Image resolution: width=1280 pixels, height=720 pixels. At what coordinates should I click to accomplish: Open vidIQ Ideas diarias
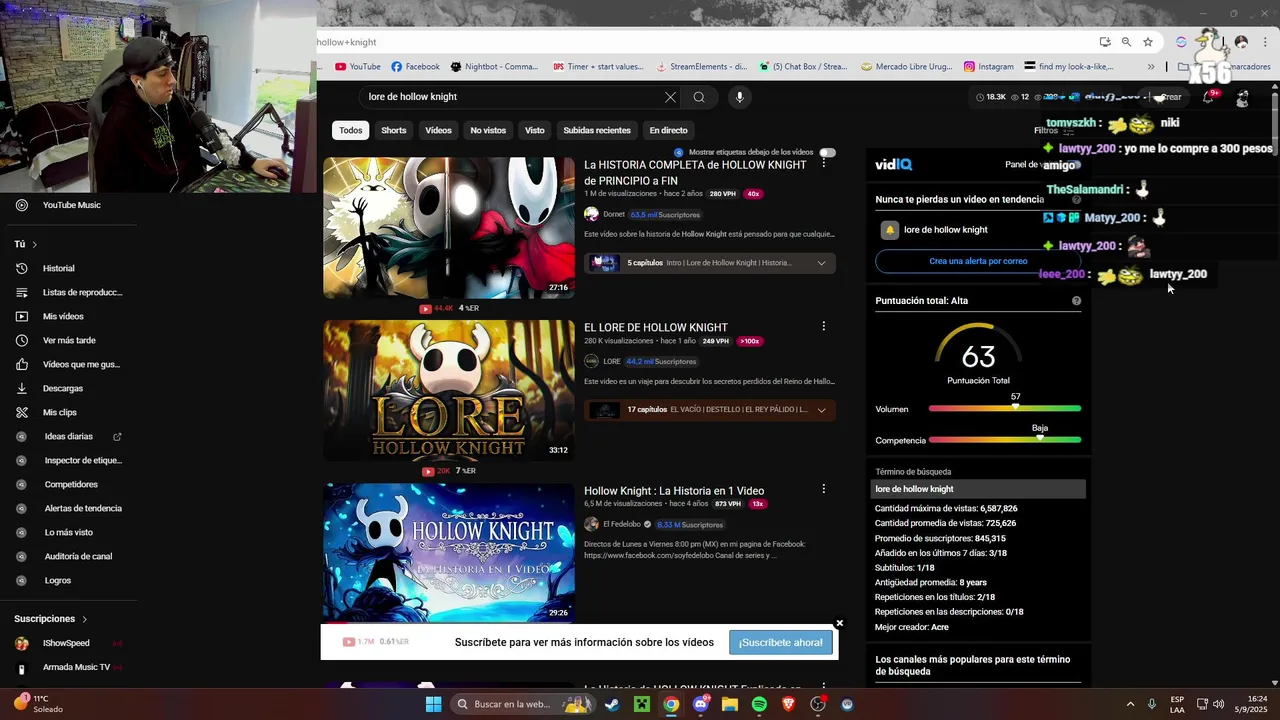click(68, 436)
